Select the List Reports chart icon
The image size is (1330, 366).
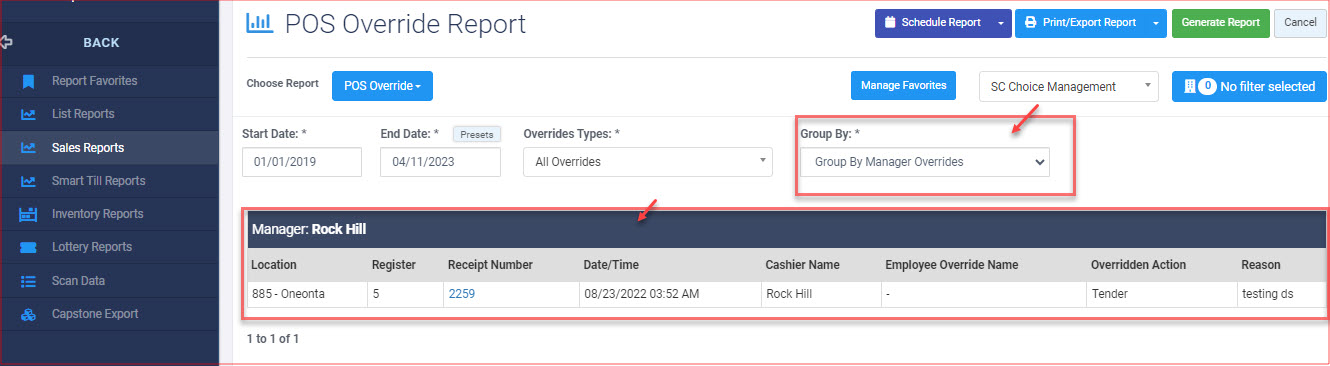29,114
